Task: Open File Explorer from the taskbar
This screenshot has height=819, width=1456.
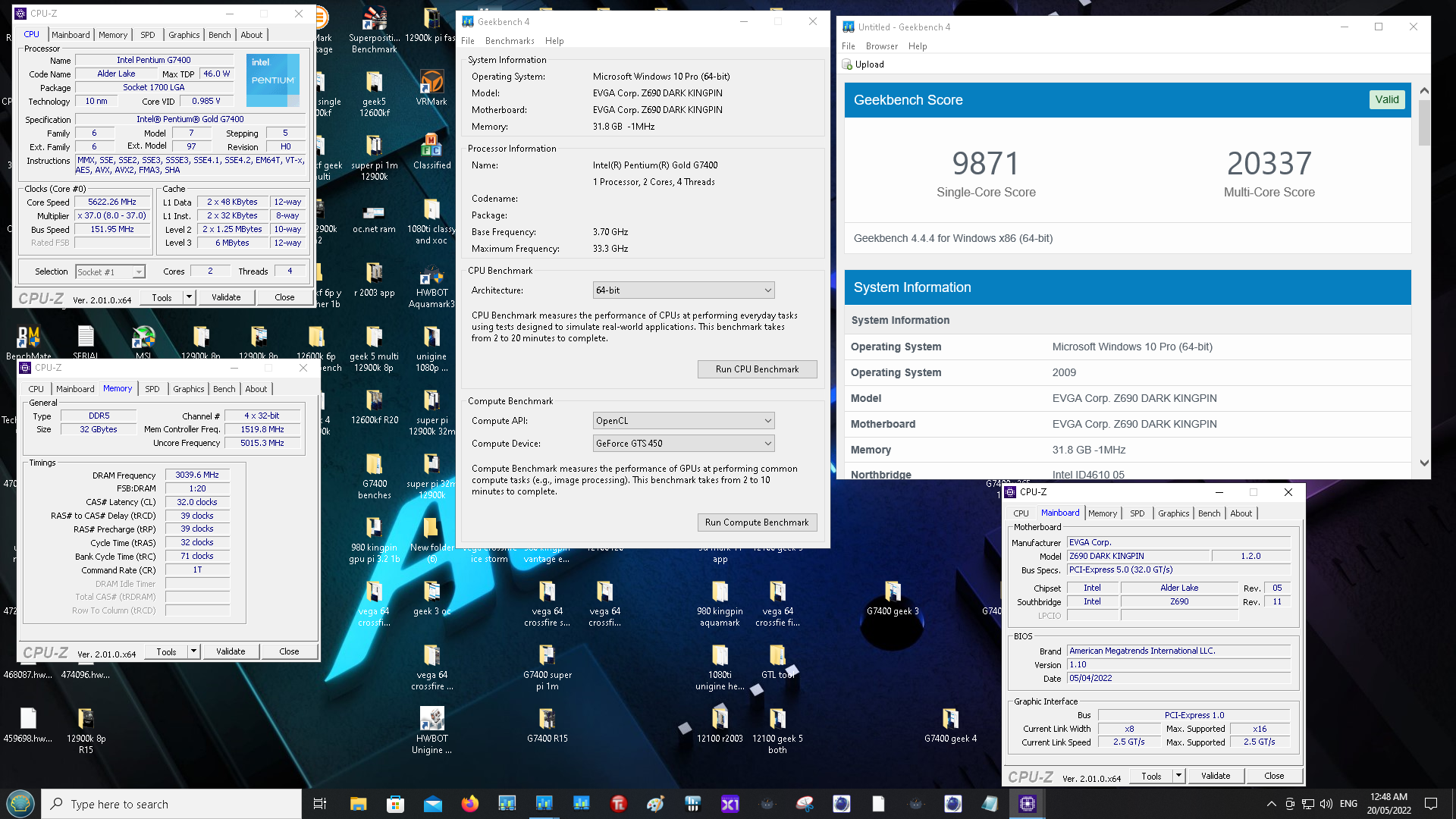Action: [x=358, y=804]
